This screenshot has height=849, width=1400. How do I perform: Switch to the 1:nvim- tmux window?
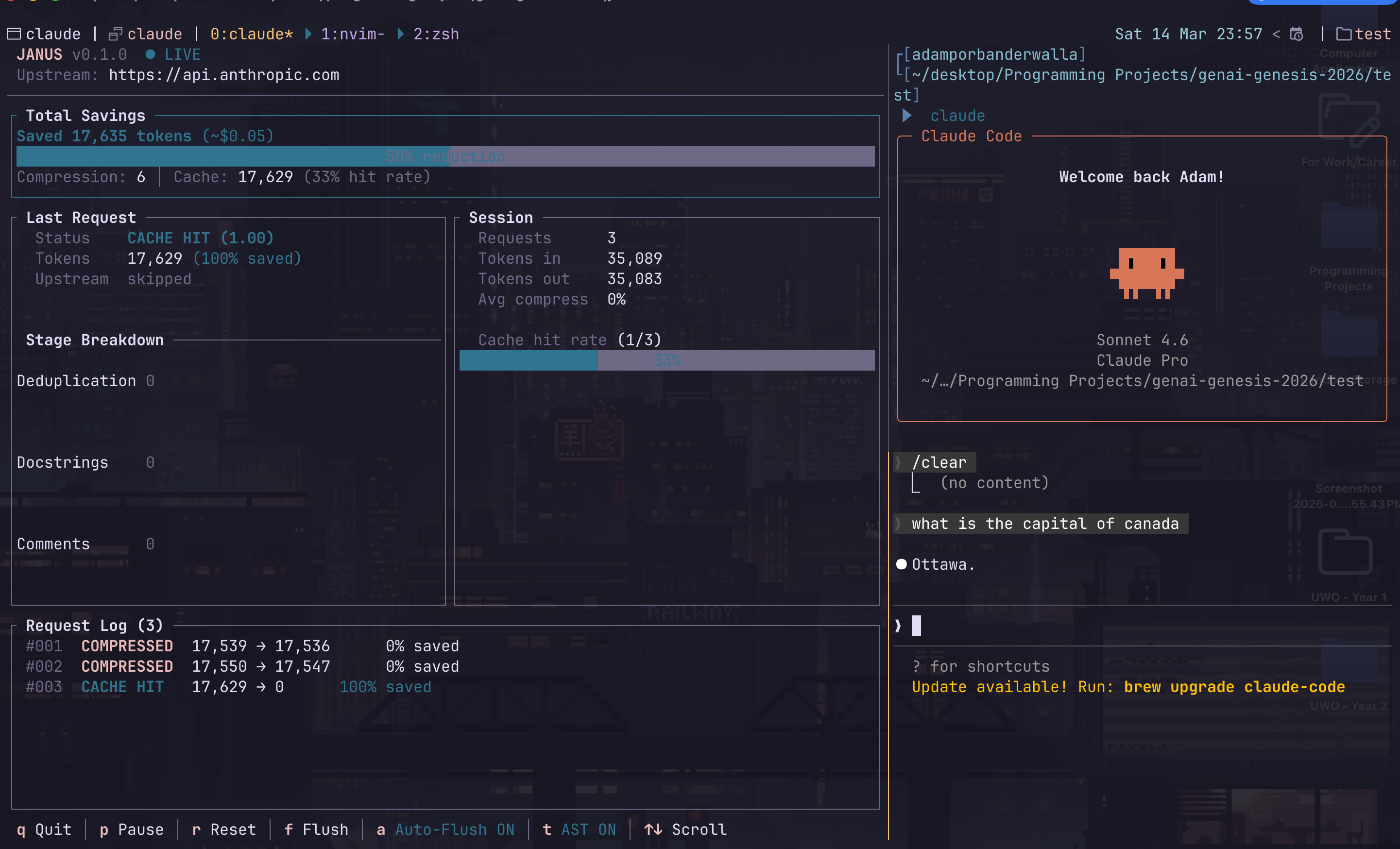[352, 34]
